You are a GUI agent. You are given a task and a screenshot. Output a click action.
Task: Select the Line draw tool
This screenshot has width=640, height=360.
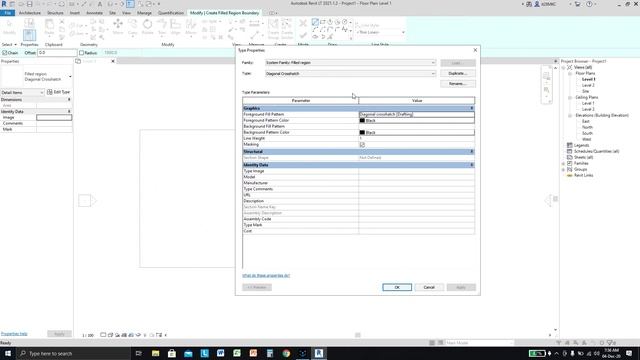click(315, 22)
